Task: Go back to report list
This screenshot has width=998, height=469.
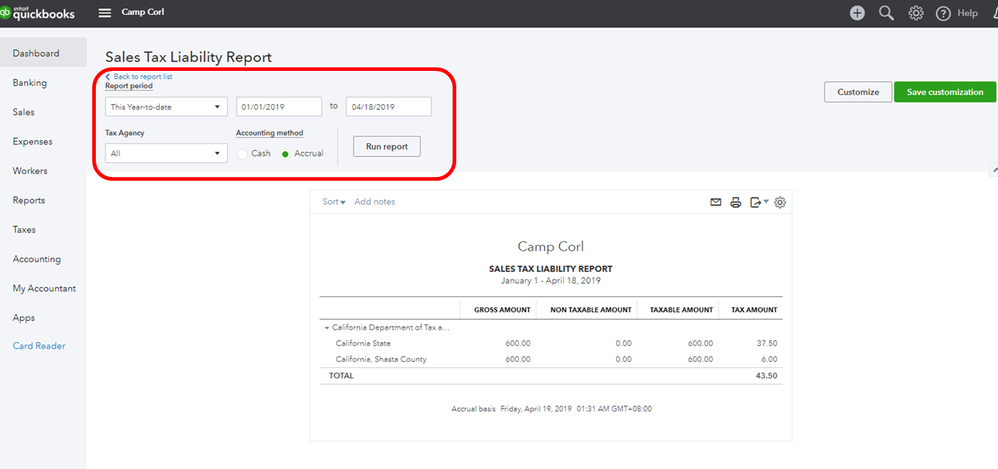Action: click(x=143, y=76)
